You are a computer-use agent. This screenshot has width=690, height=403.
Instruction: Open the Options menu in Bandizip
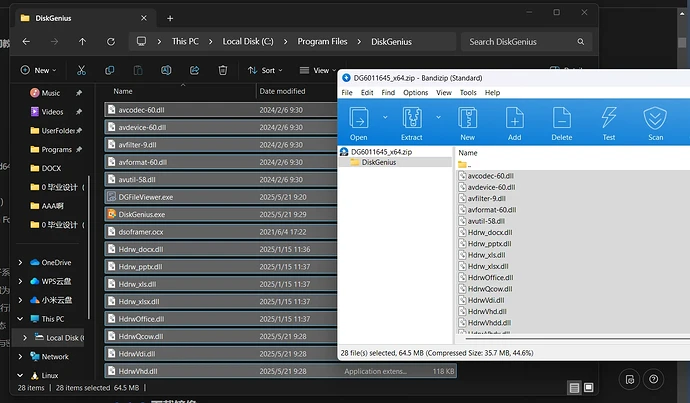coord(415,93)
